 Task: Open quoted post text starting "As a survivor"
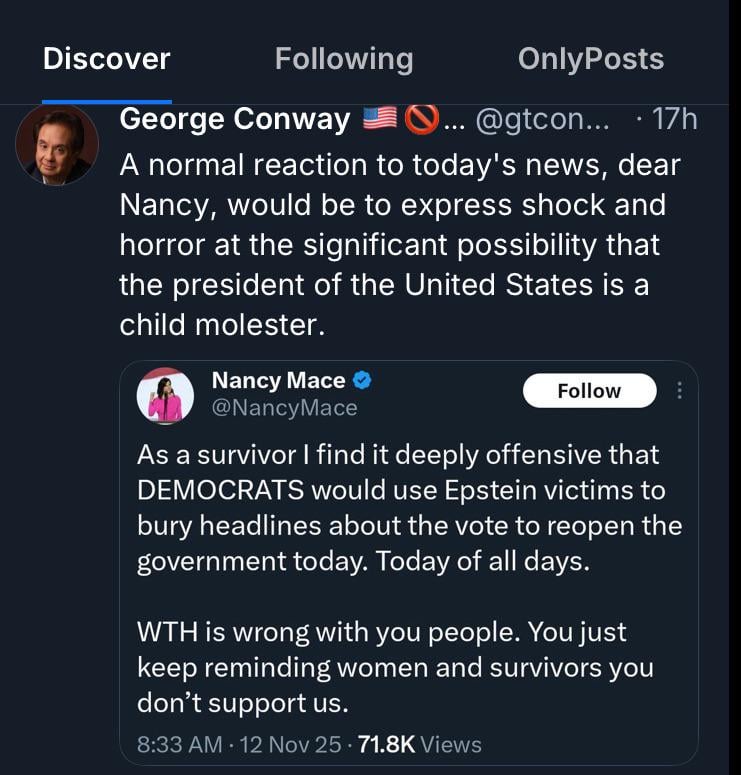(408, 507)
